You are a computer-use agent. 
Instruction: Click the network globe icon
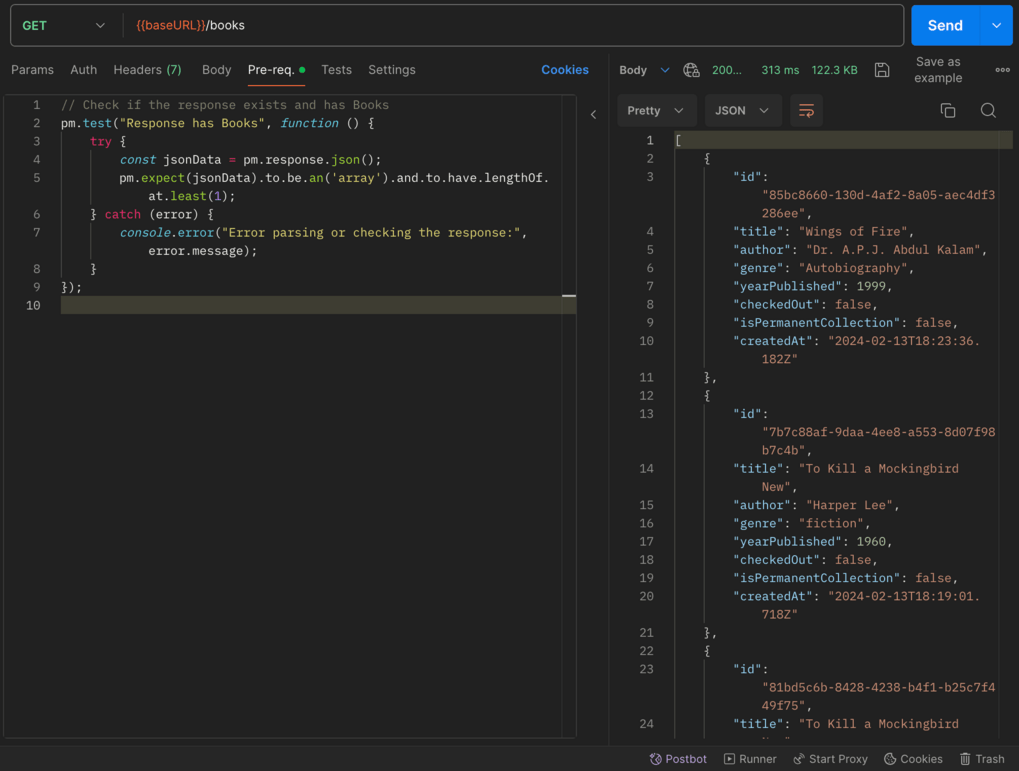click(x=691, y=70)
